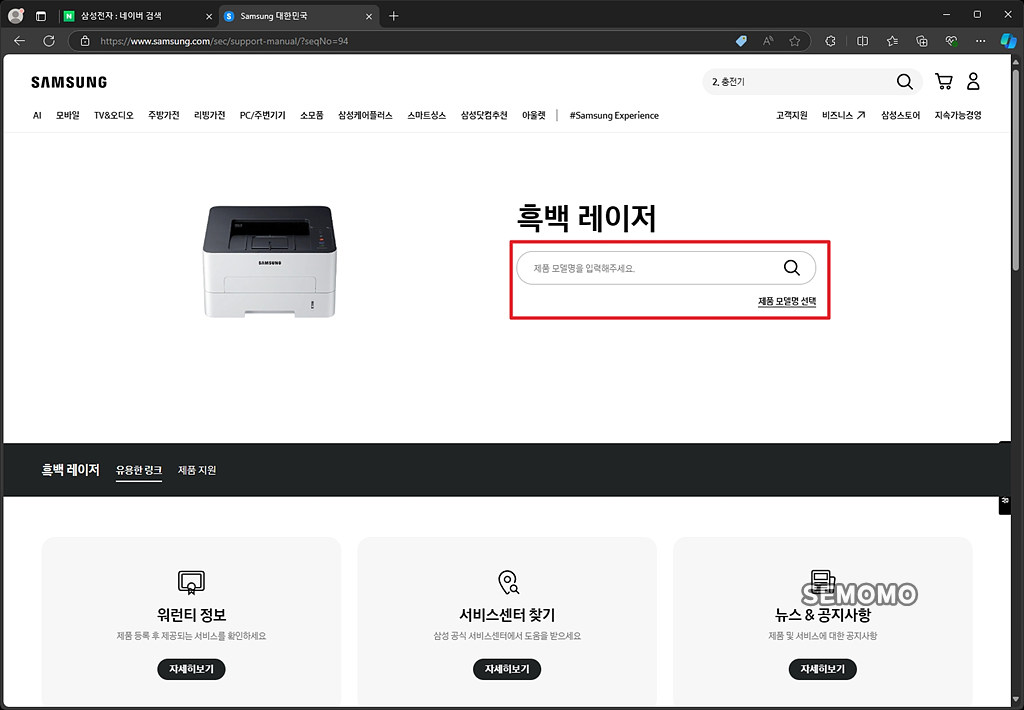Viewport: 1024px width, 710px height.
Task: Open the user account icon
Action: coord(973,81)
